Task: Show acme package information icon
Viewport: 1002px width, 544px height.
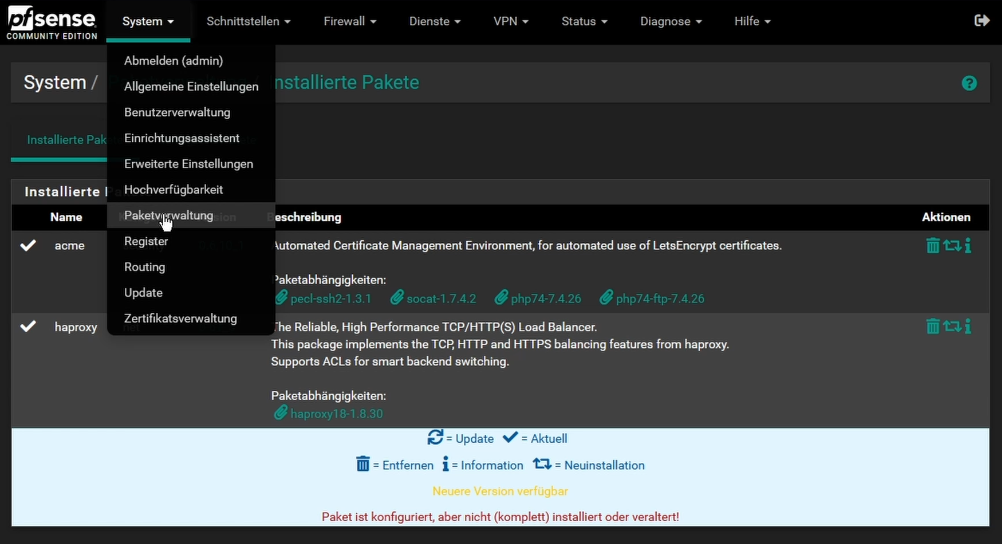Action: click(x=968, y=245)
